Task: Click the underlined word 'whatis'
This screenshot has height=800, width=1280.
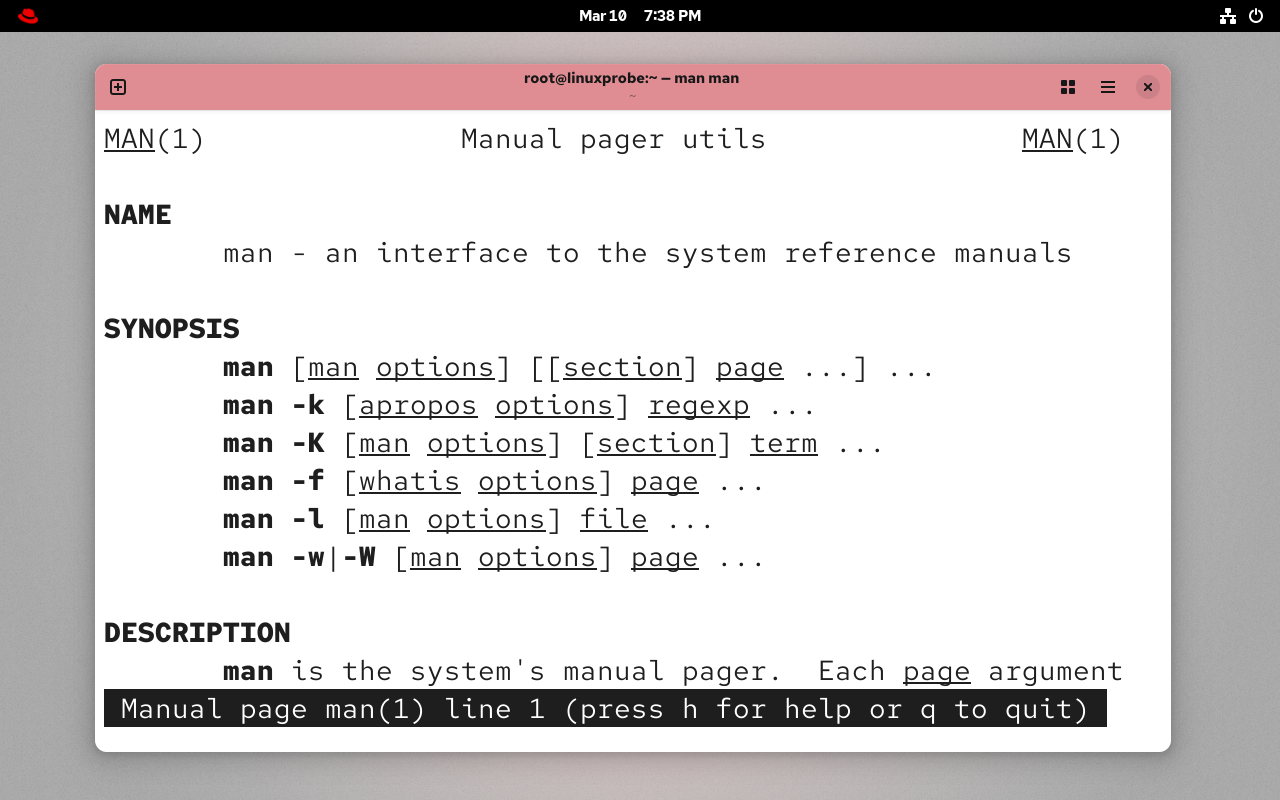Action: pyautogui.click(x=409, y=481)
